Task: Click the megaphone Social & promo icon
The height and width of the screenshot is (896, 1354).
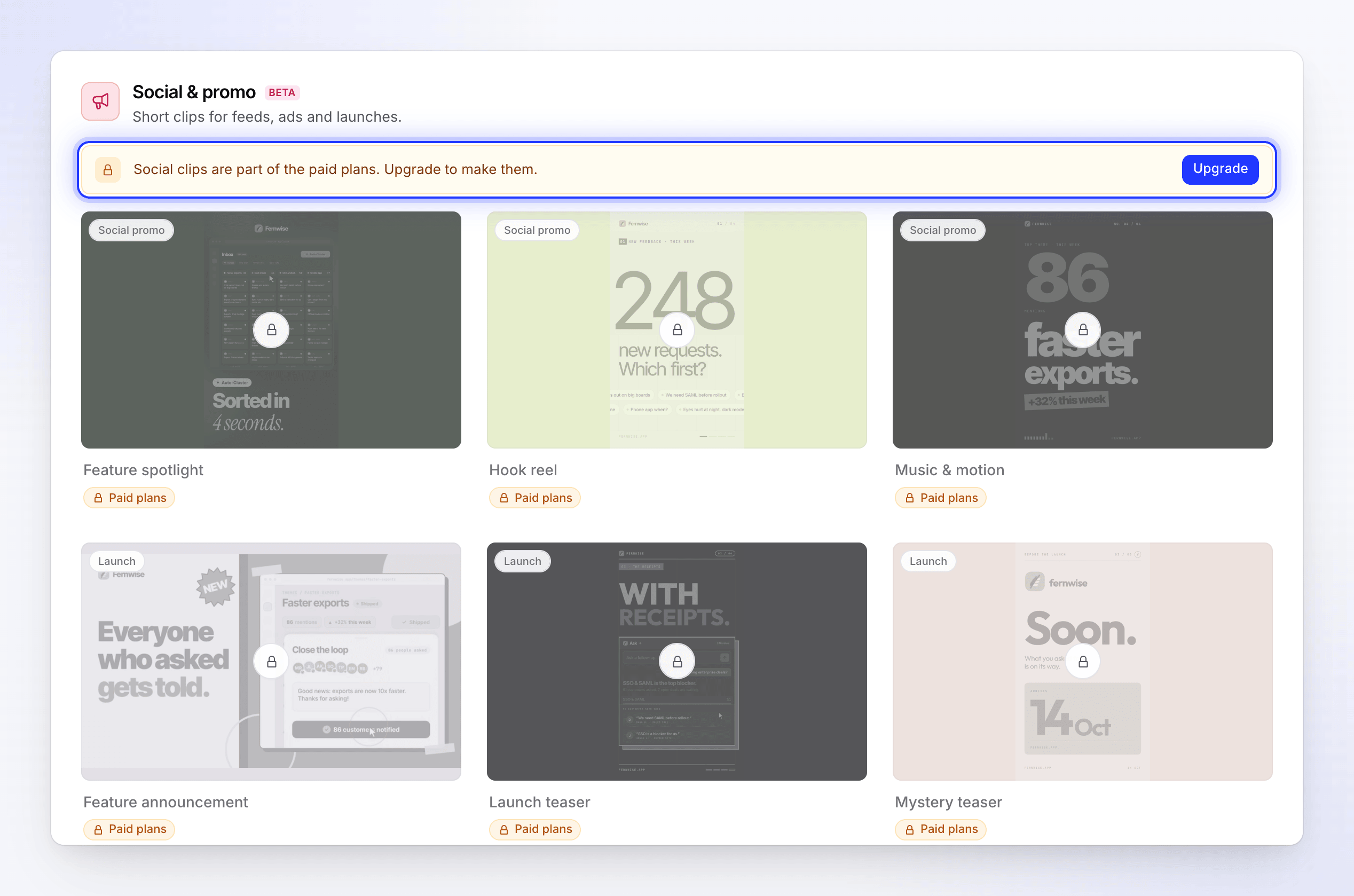Action: tap(100, 101)
